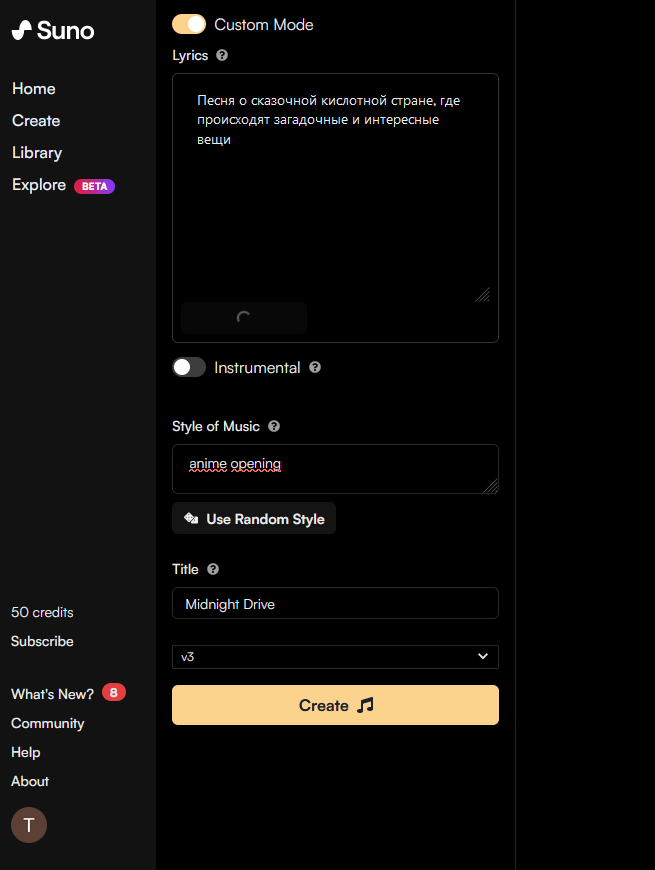The width and height of the screenshot is (655, 870).
Task: Click the Lyrics textarea resize handle
Action: pyautogui.click(x=482, y=294)
